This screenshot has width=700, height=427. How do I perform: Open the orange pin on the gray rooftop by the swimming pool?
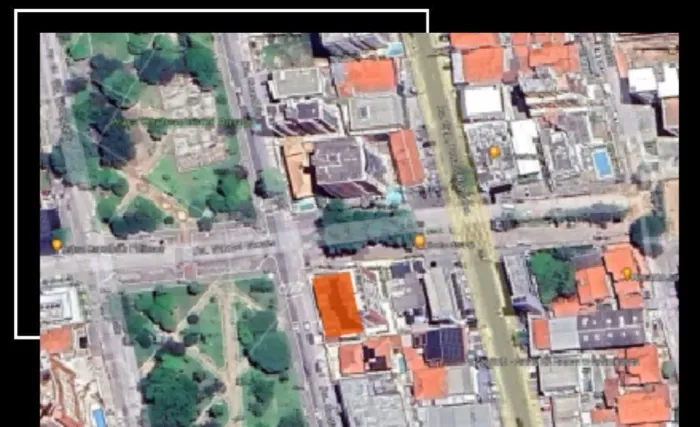pos(494,152)
